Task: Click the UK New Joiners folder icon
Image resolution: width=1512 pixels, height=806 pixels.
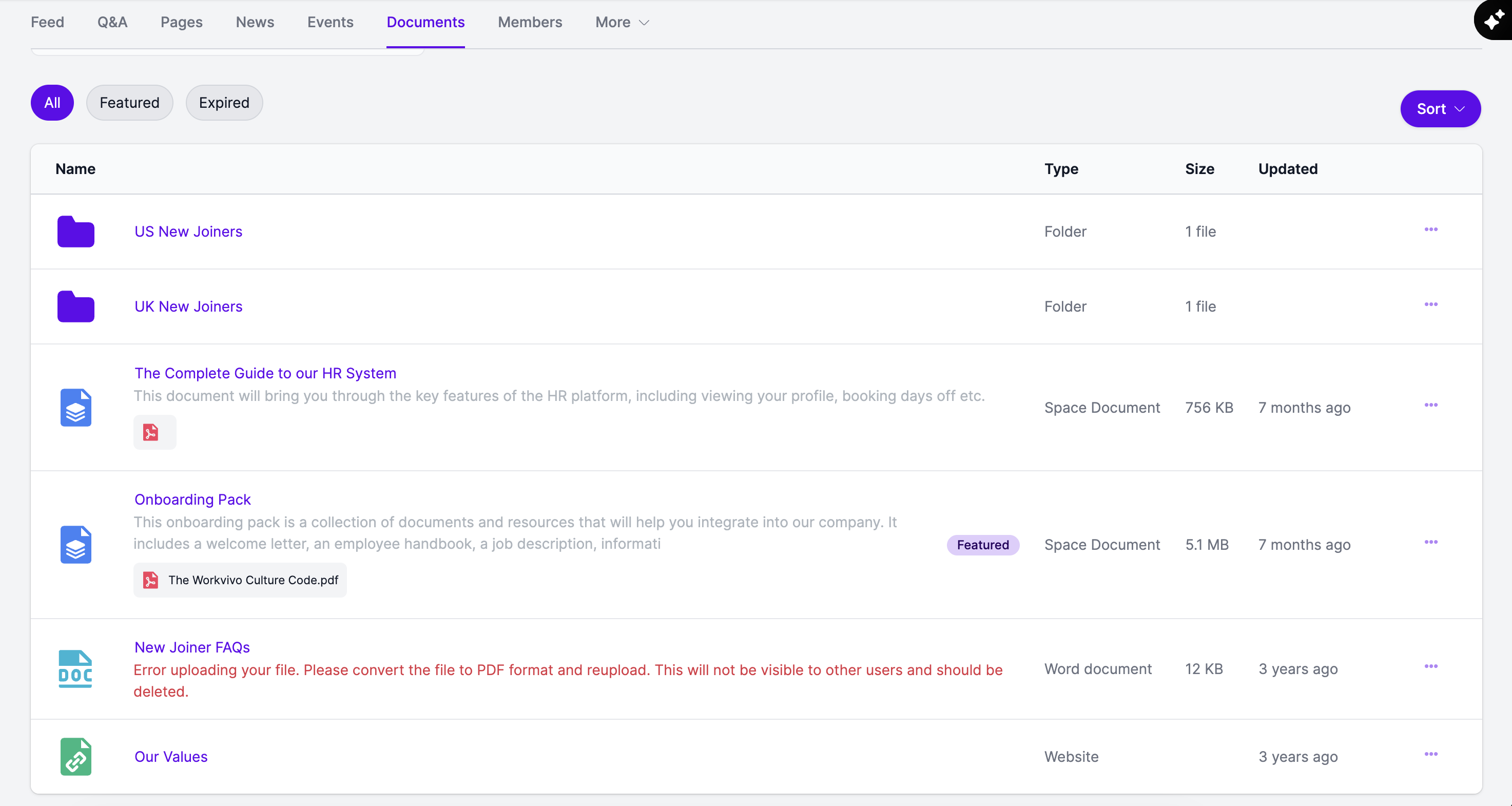Action: 76,306
